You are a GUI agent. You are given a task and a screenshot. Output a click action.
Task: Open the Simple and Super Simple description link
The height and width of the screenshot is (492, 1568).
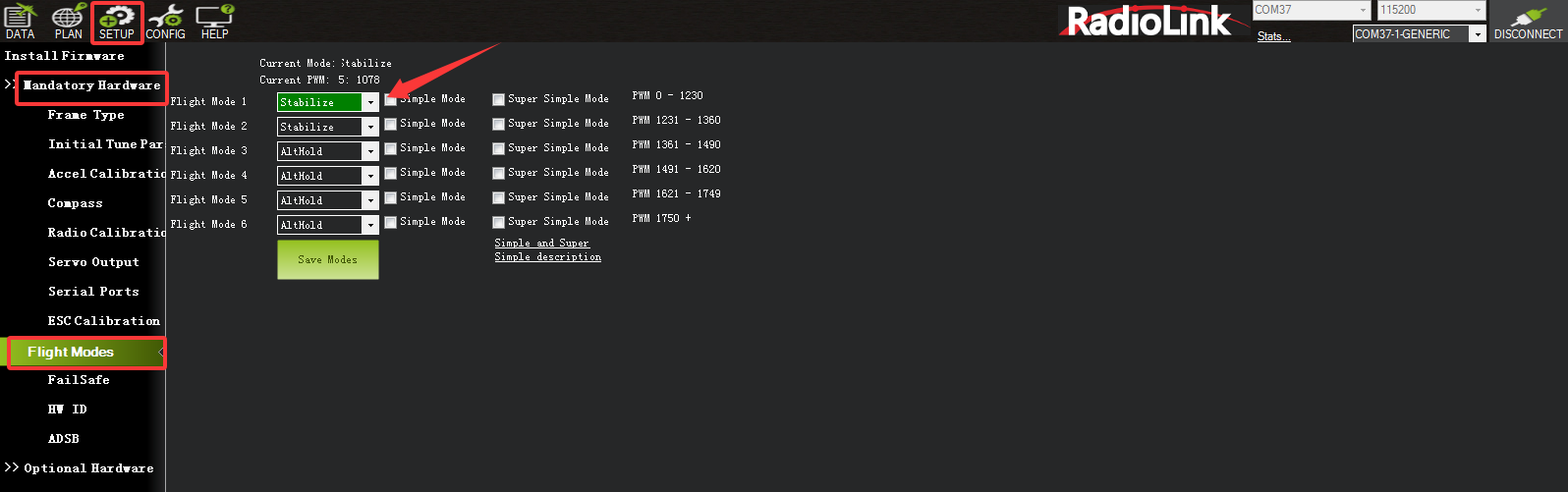(x=547, y=250)
